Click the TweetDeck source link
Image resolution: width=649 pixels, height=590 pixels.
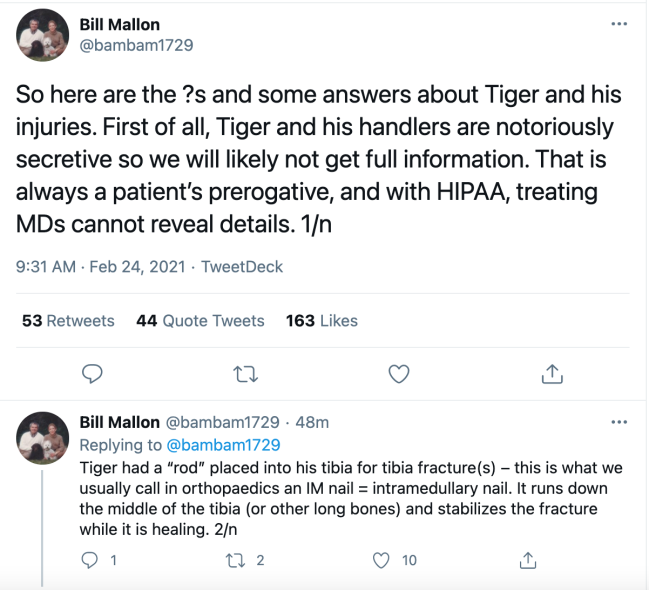pos(242,267)
